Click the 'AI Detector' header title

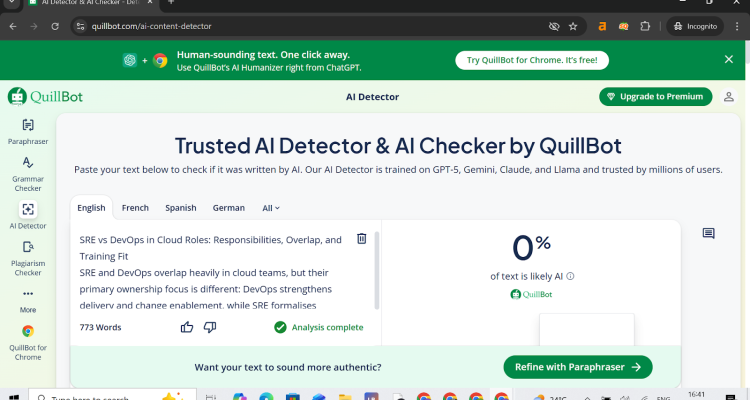(x=372, y=97)
